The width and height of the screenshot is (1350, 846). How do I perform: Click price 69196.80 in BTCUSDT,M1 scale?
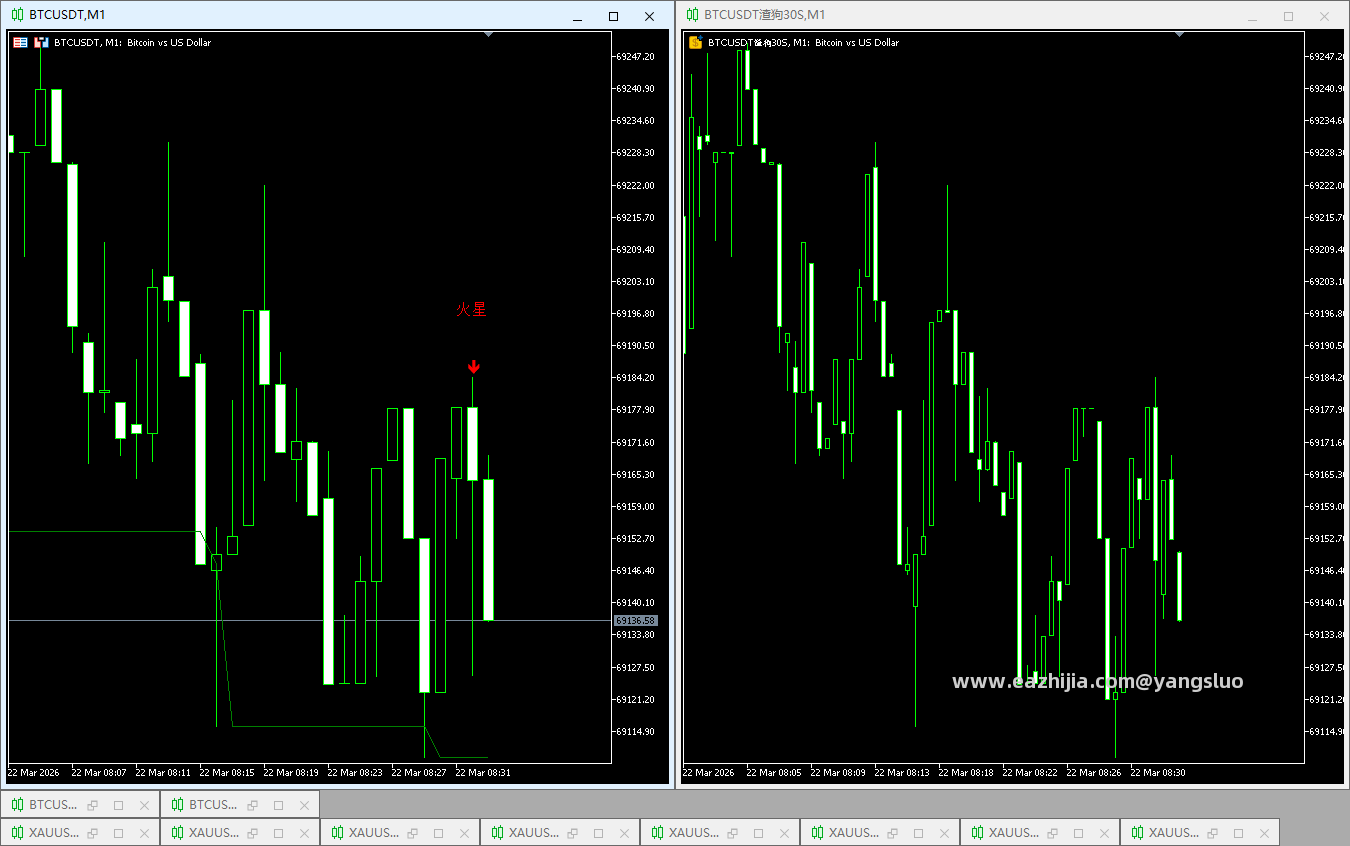tap(637, 313)
